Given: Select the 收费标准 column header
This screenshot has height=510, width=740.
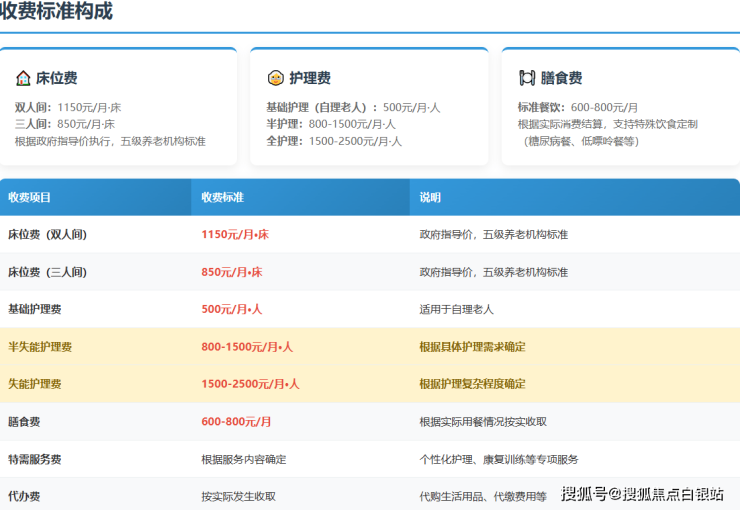Looking at the screenshot, I should 222,198.
